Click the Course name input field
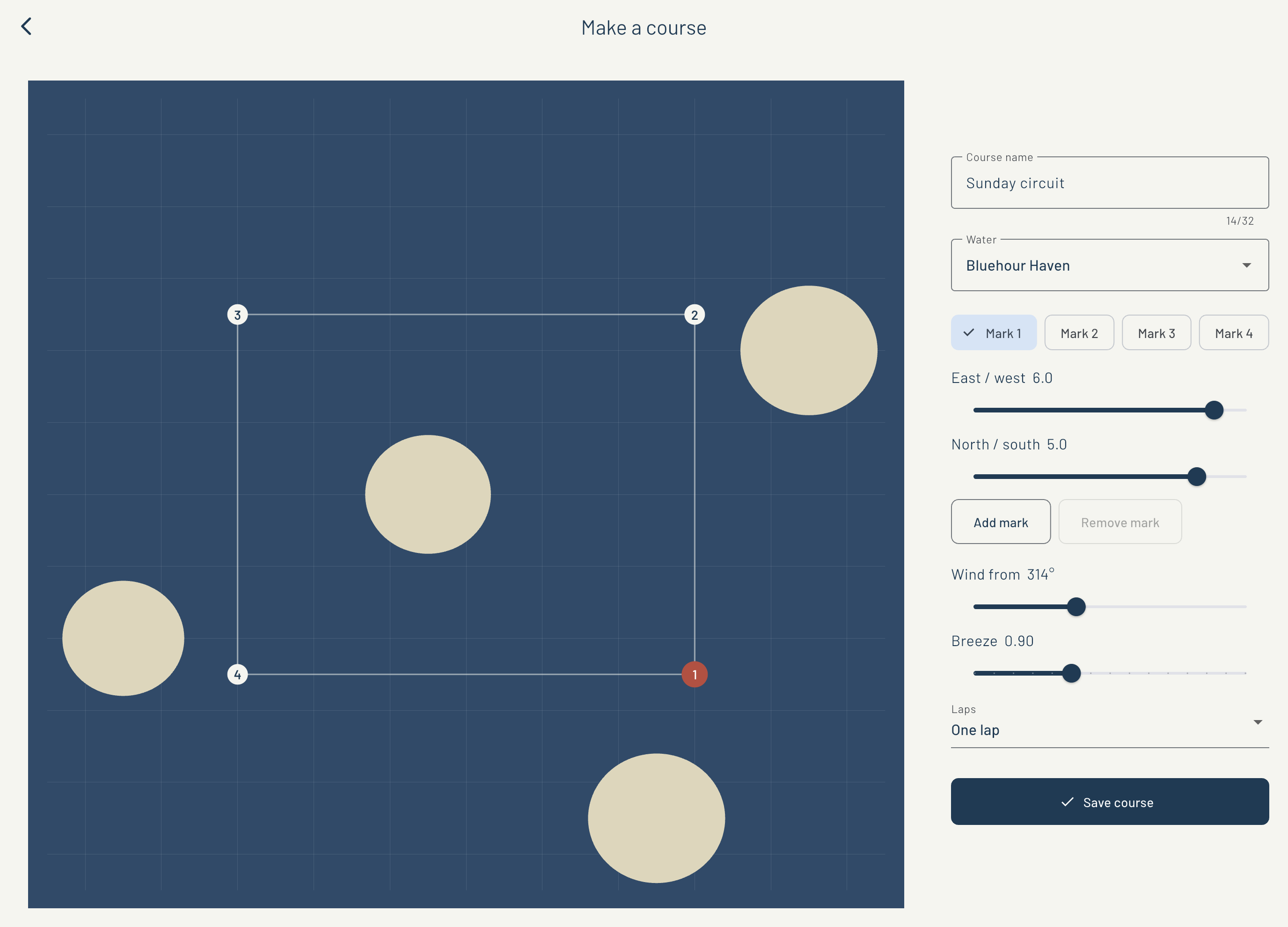The height and width of the screenshot is (927, 1288). click(1109, 183)
